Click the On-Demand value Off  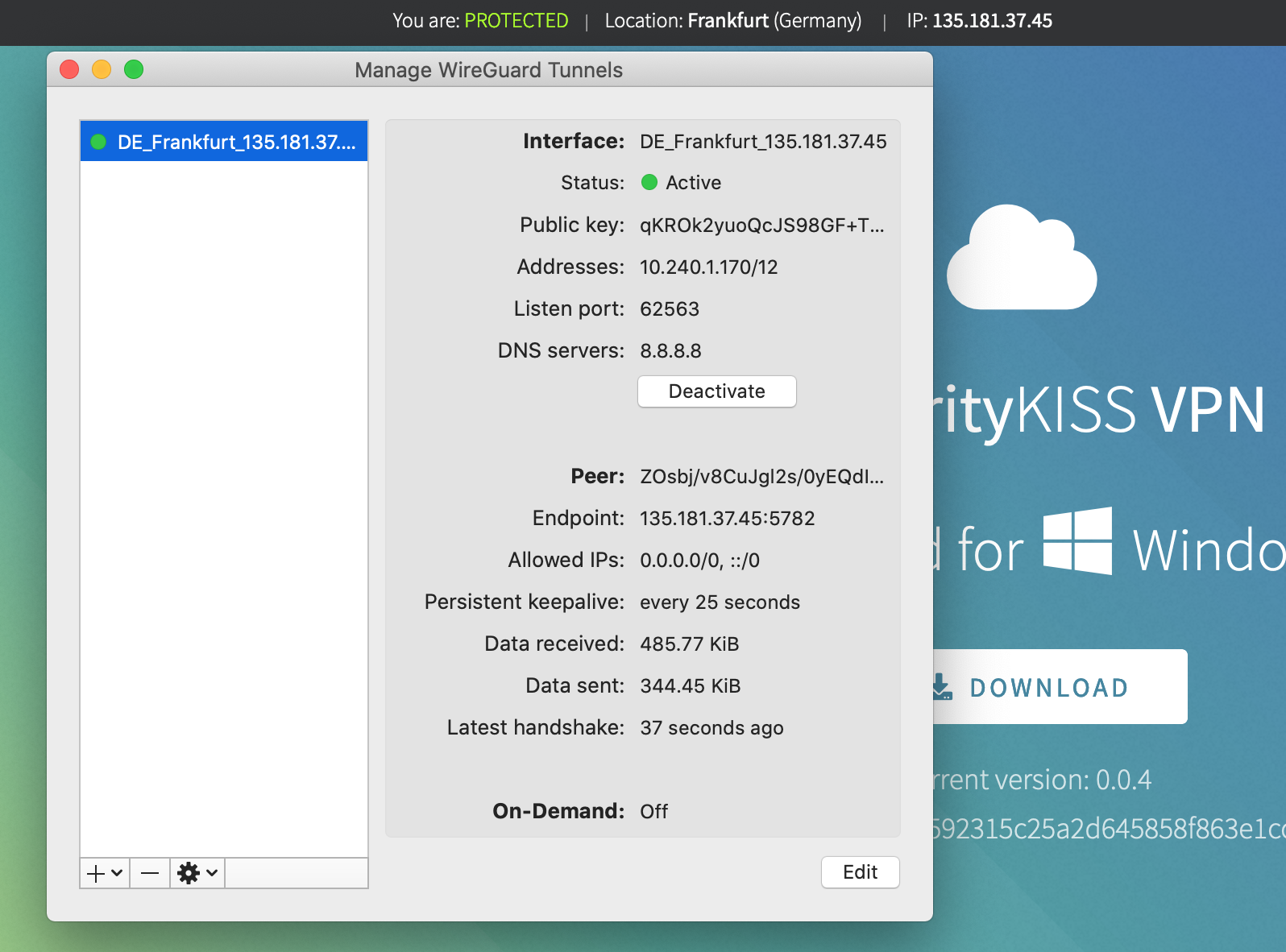pos(654,812)
